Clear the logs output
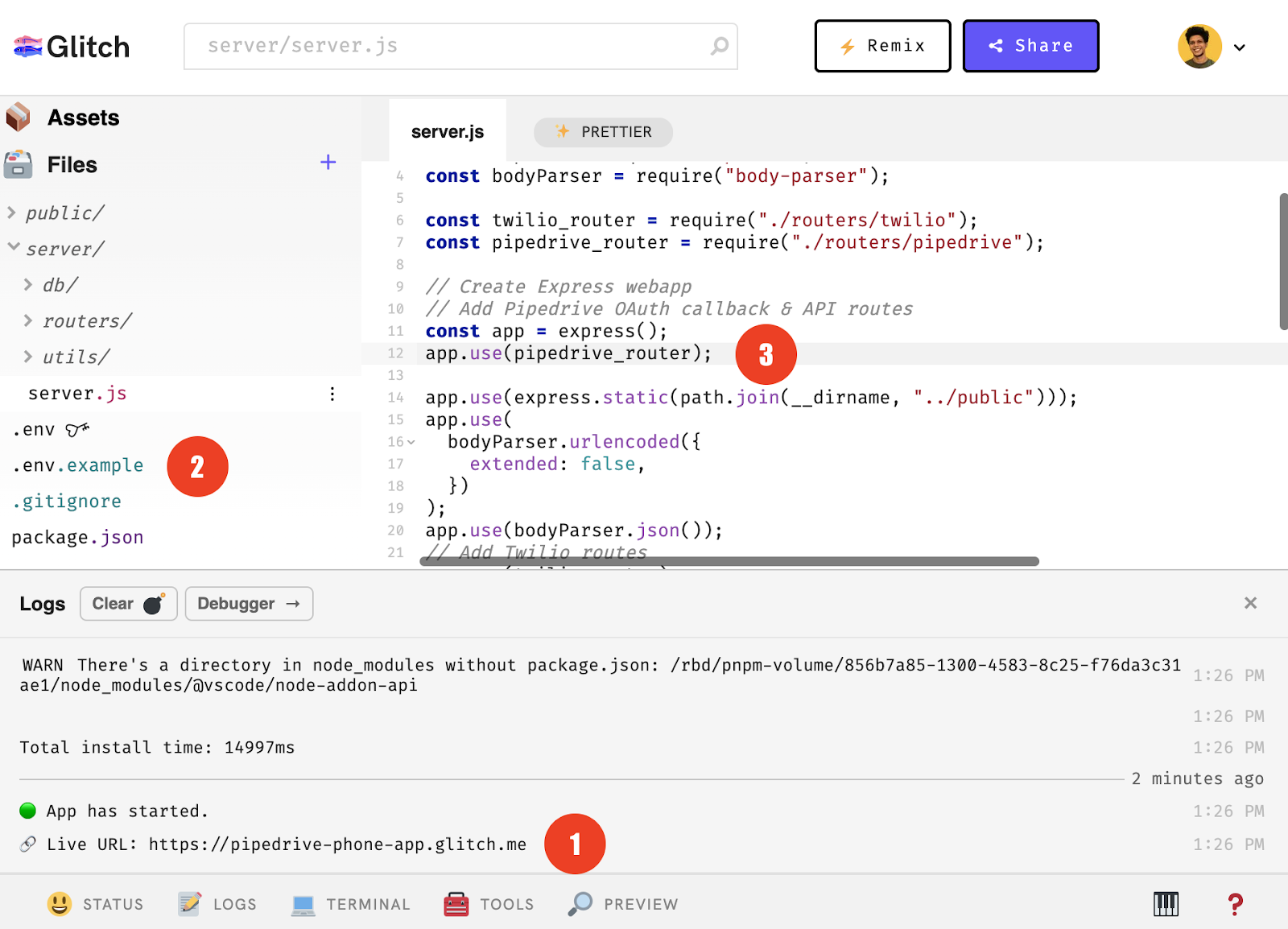The width and height of the screenshot is (1288, 929). click(x=128, y=604)
